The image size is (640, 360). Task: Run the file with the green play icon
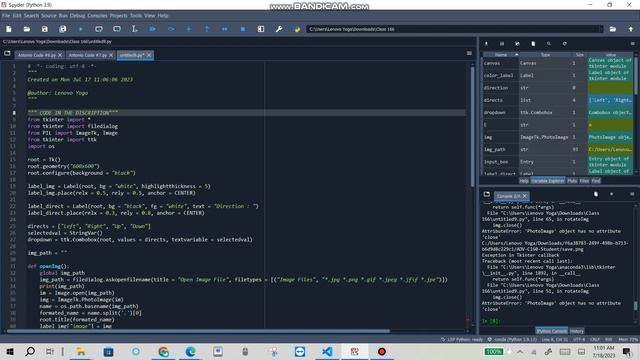tap(81, 29)
